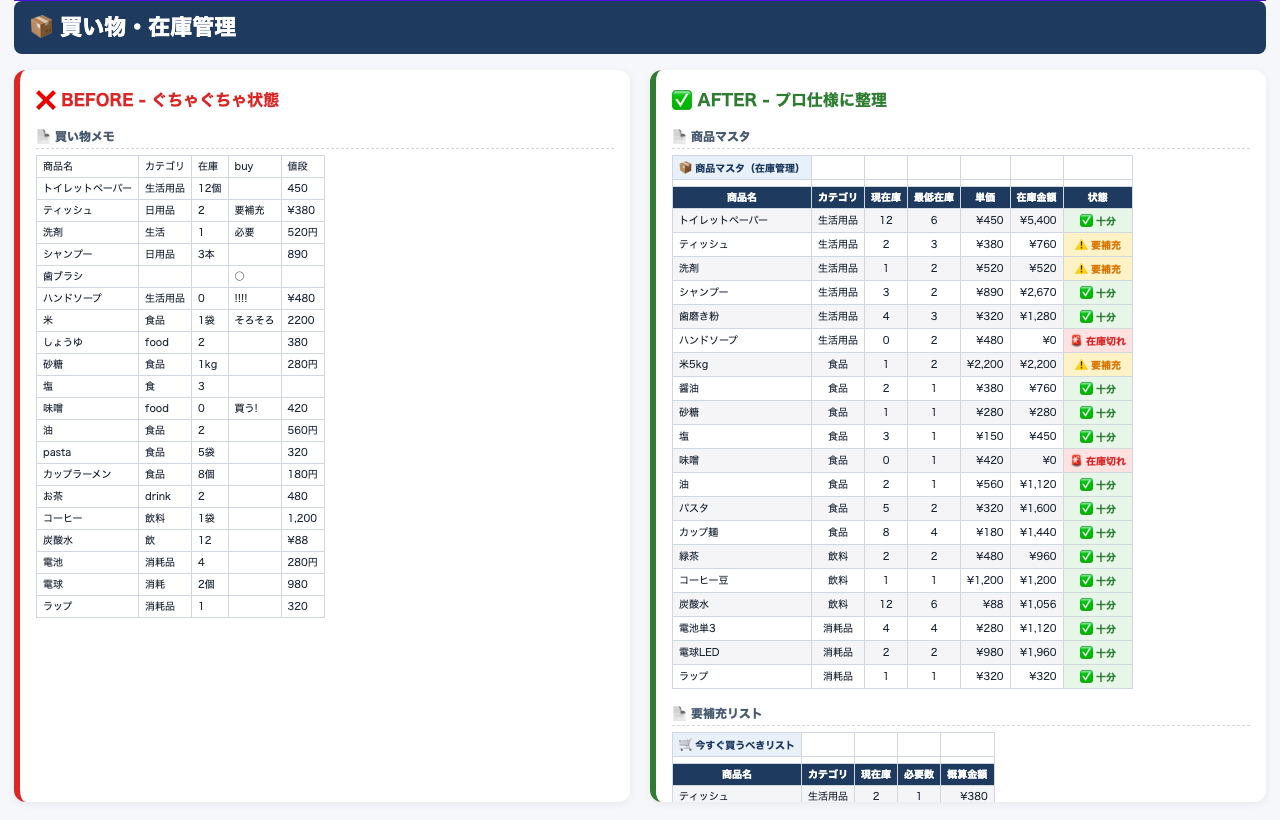This screenshot has height=820, width=1280.
Task: Select the 在庫金額 column header
Action: coord(1037,197)
